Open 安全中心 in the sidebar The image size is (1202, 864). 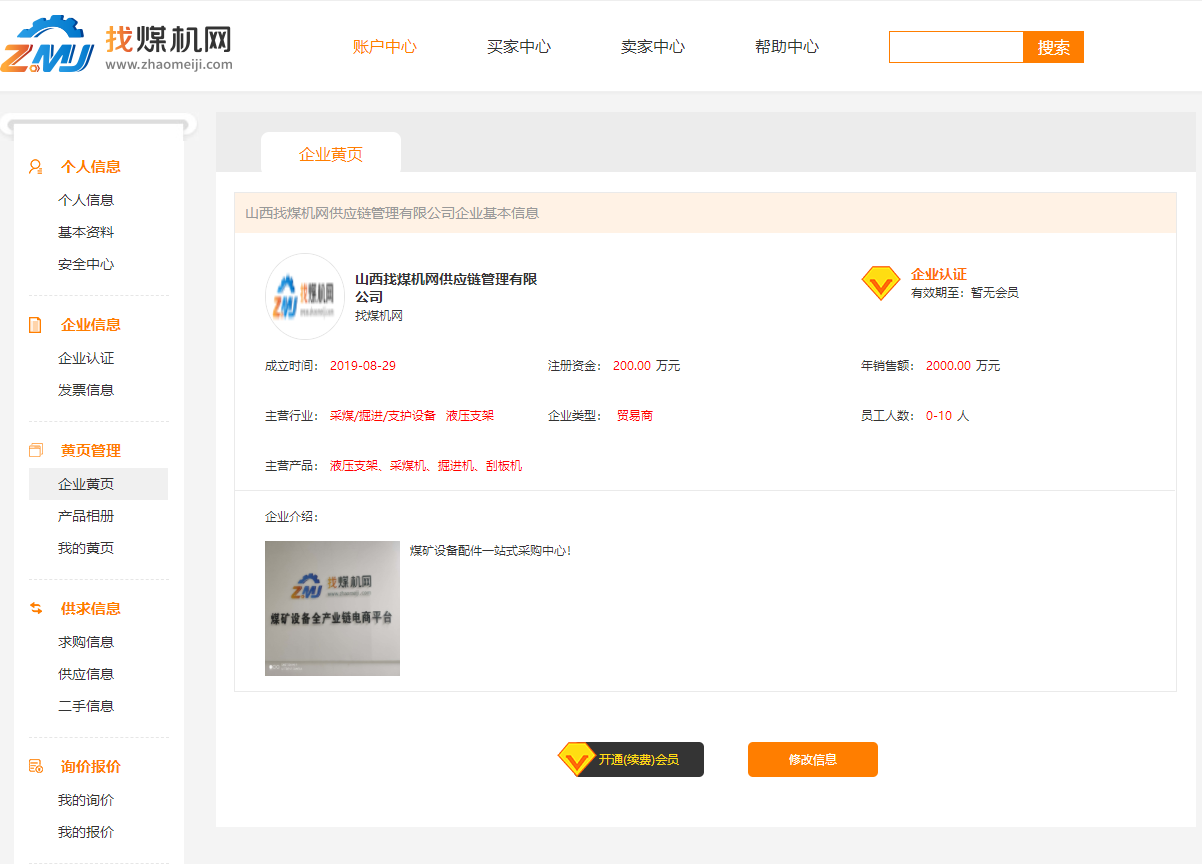tap(86, 265)
